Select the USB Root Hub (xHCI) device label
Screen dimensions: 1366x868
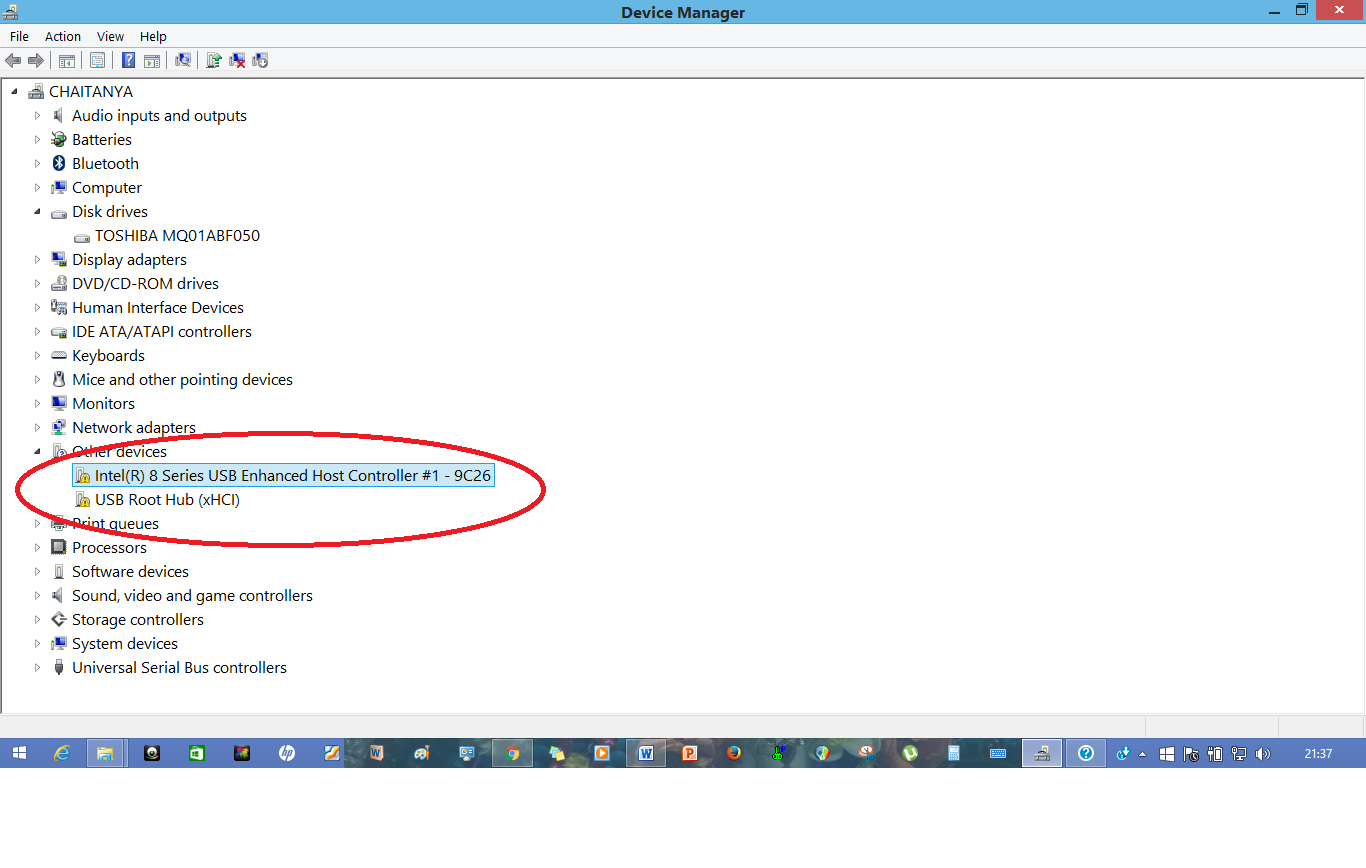(167, 500)
